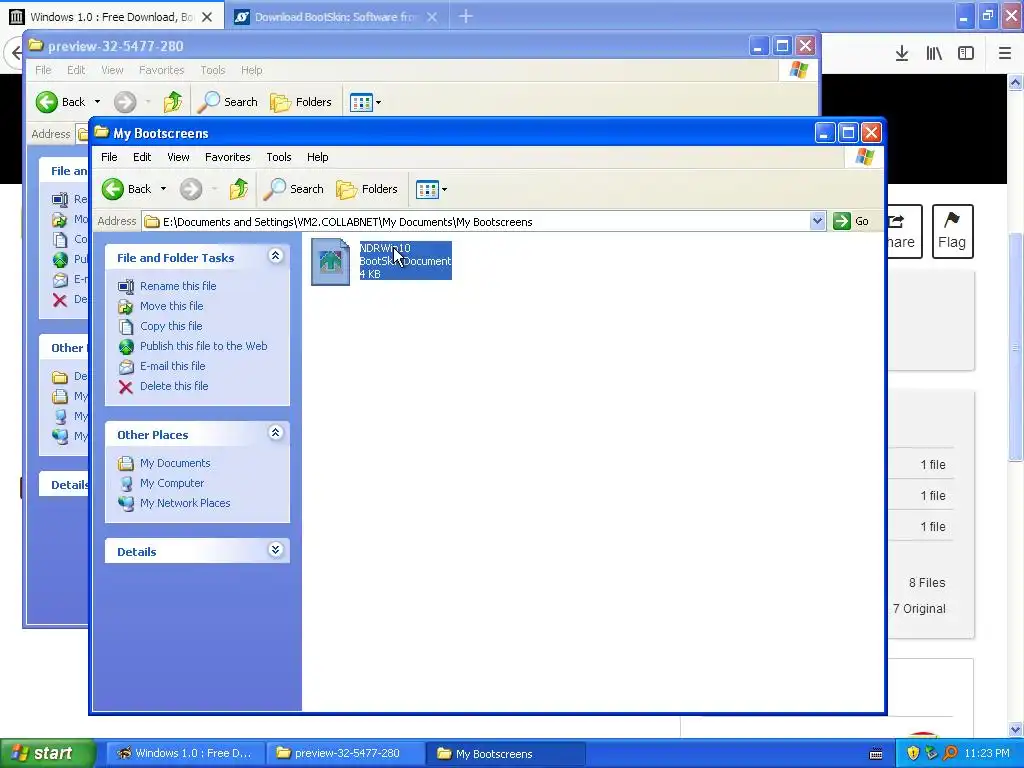Click the Rename this file icon
Screen dimensions: 1024x768
click(x=126, y=287)
